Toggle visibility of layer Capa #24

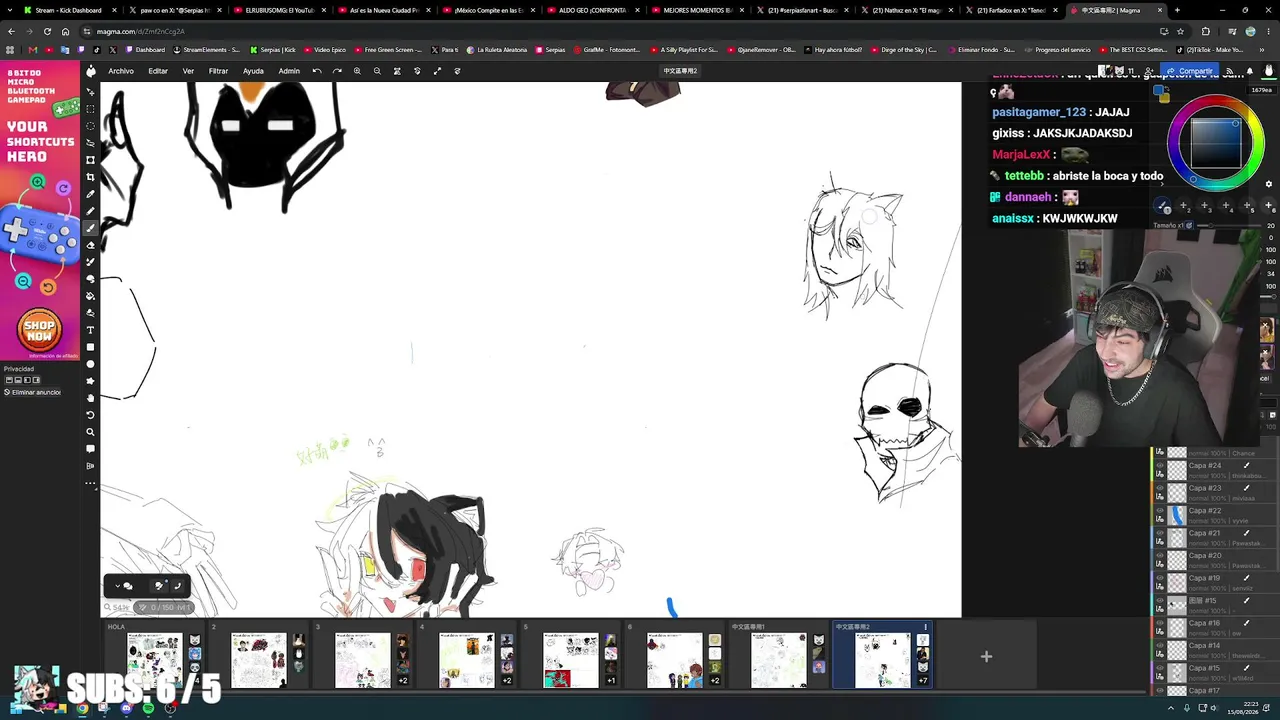tap(1160, 465)
